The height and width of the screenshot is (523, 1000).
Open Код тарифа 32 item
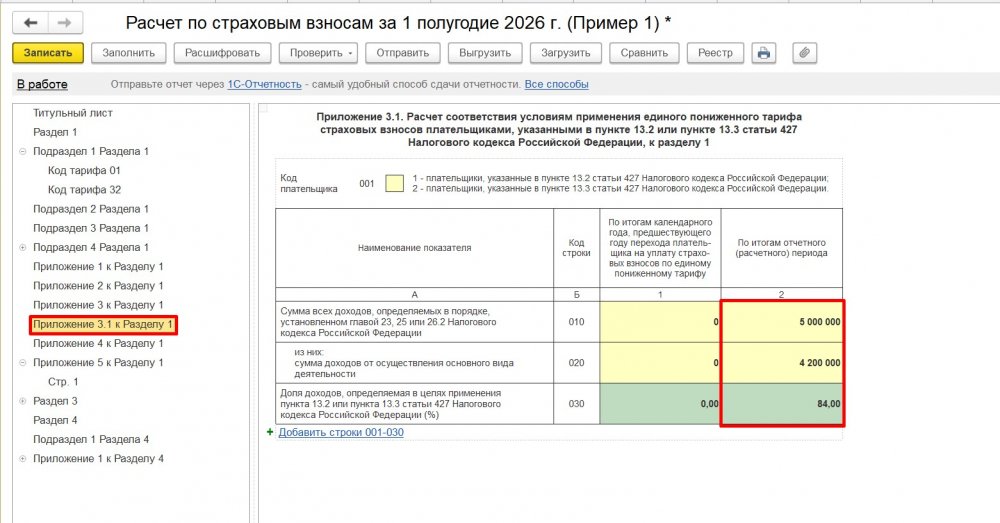(x=84, y=189)
